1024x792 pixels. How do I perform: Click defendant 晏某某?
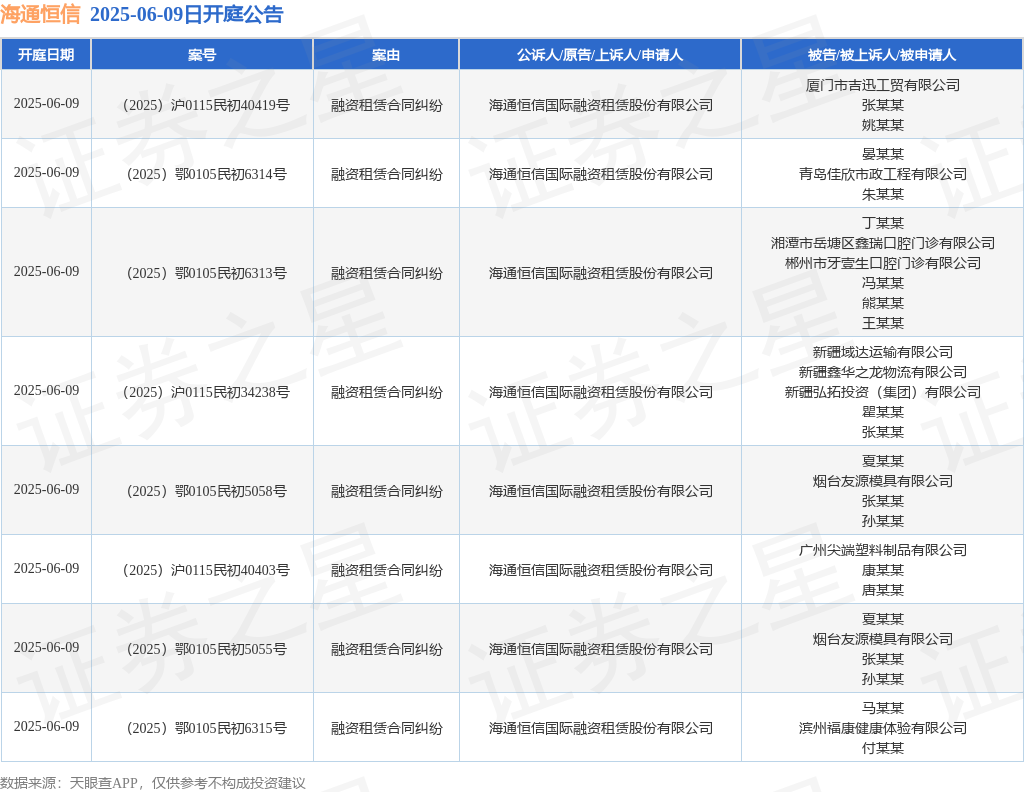point(883,154)
